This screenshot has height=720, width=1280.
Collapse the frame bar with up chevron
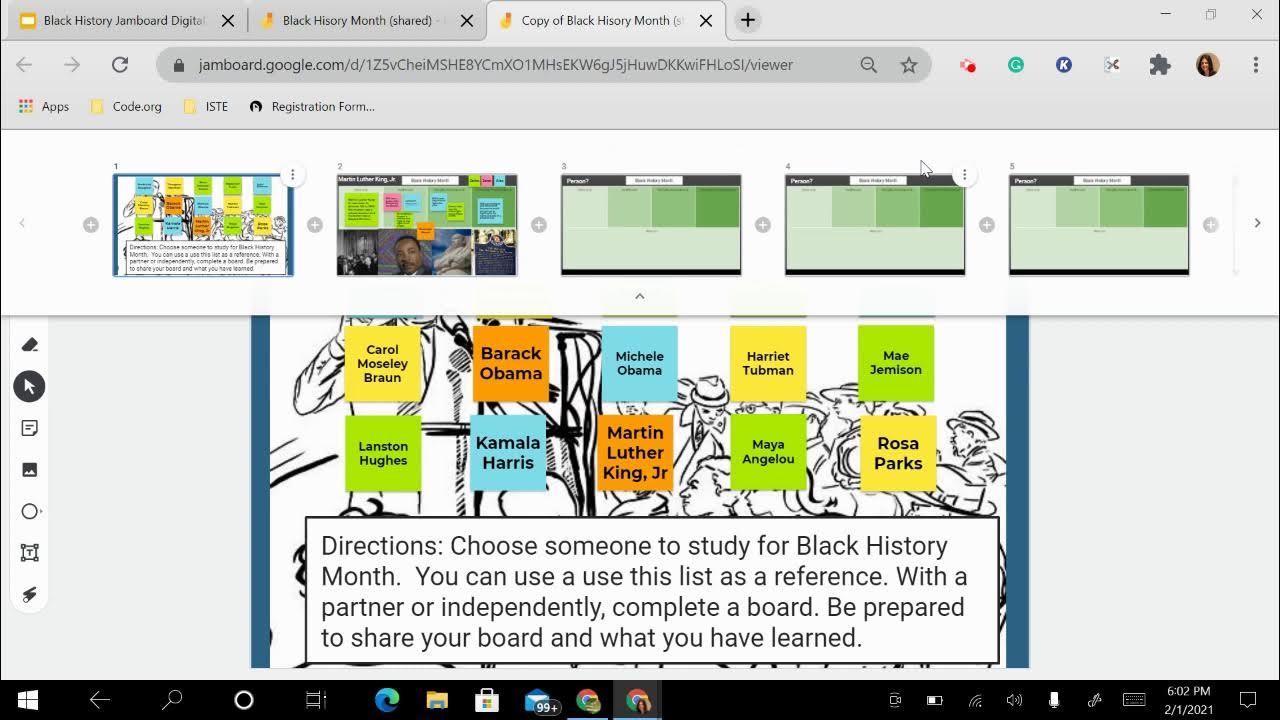(640, 296)
